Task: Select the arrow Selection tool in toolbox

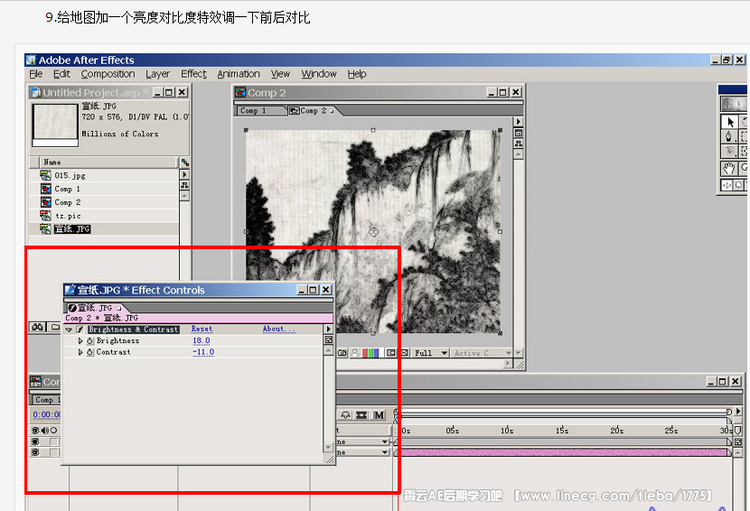Action: click(730, 122)
